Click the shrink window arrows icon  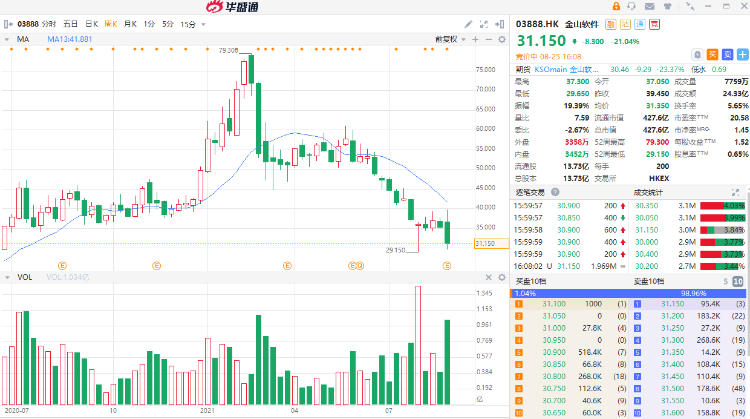[690, 6]
